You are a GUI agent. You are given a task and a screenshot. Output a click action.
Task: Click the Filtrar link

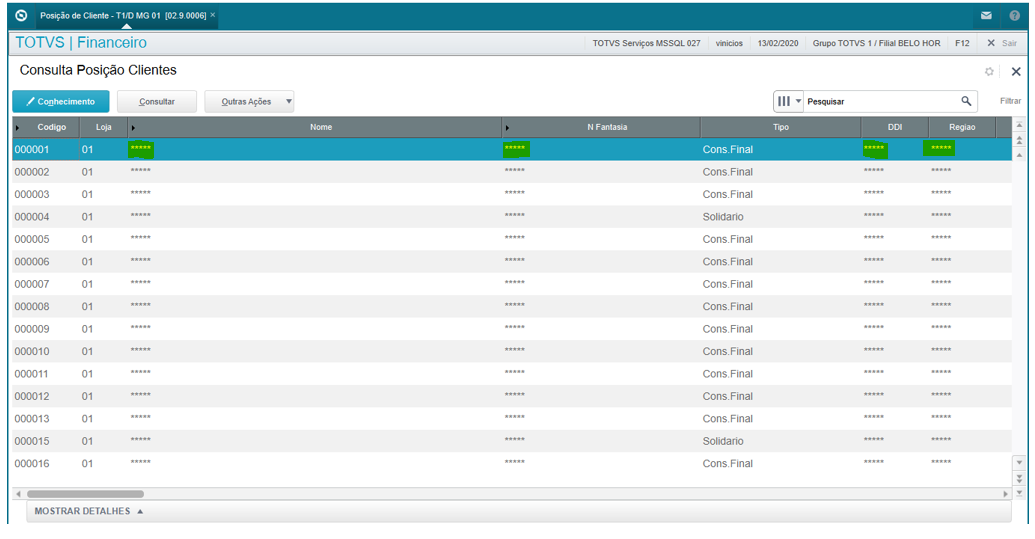point(1010,101)
